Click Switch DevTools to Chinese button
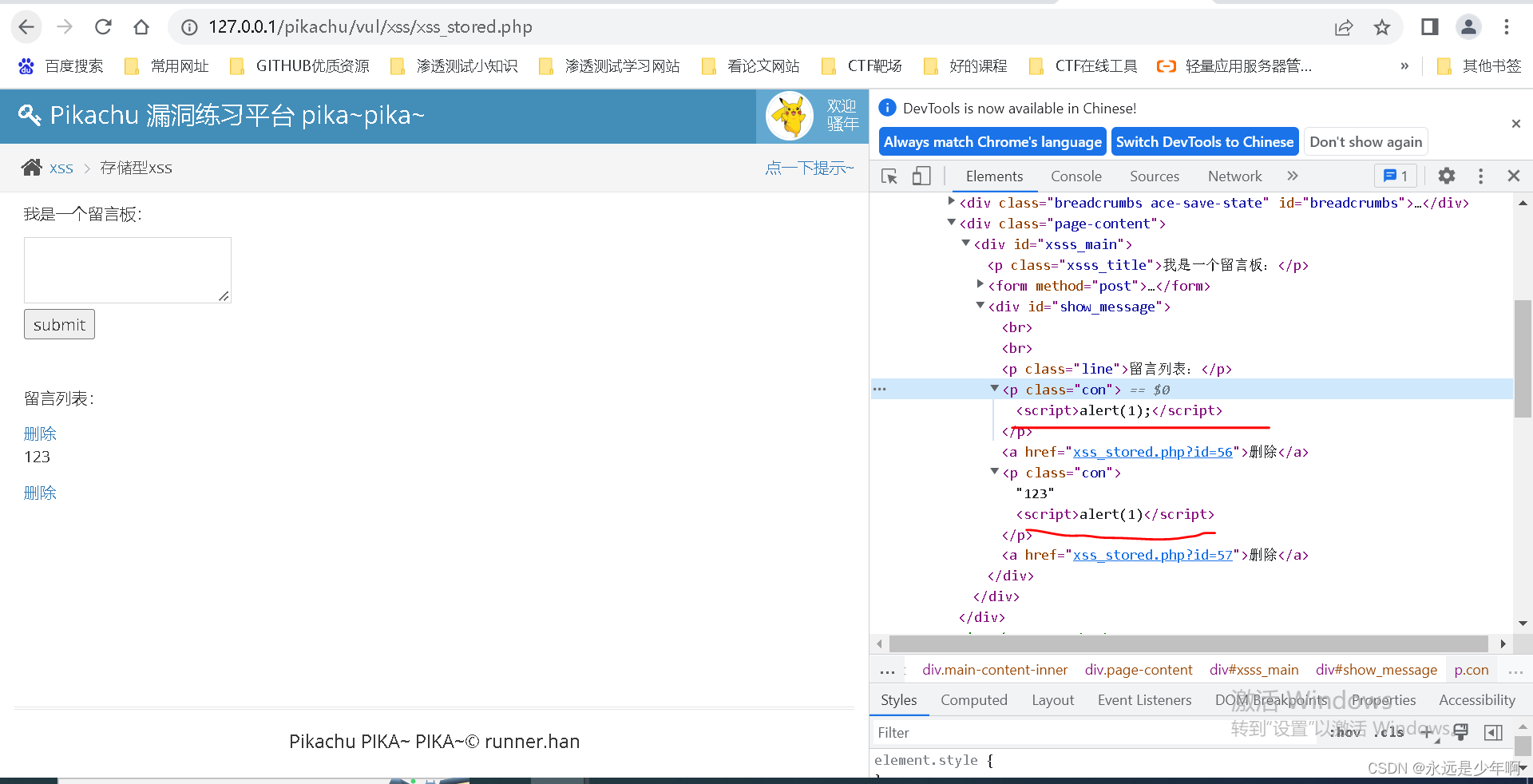The width and height of the screenshot is (1533, 784). pos(1205,142)
